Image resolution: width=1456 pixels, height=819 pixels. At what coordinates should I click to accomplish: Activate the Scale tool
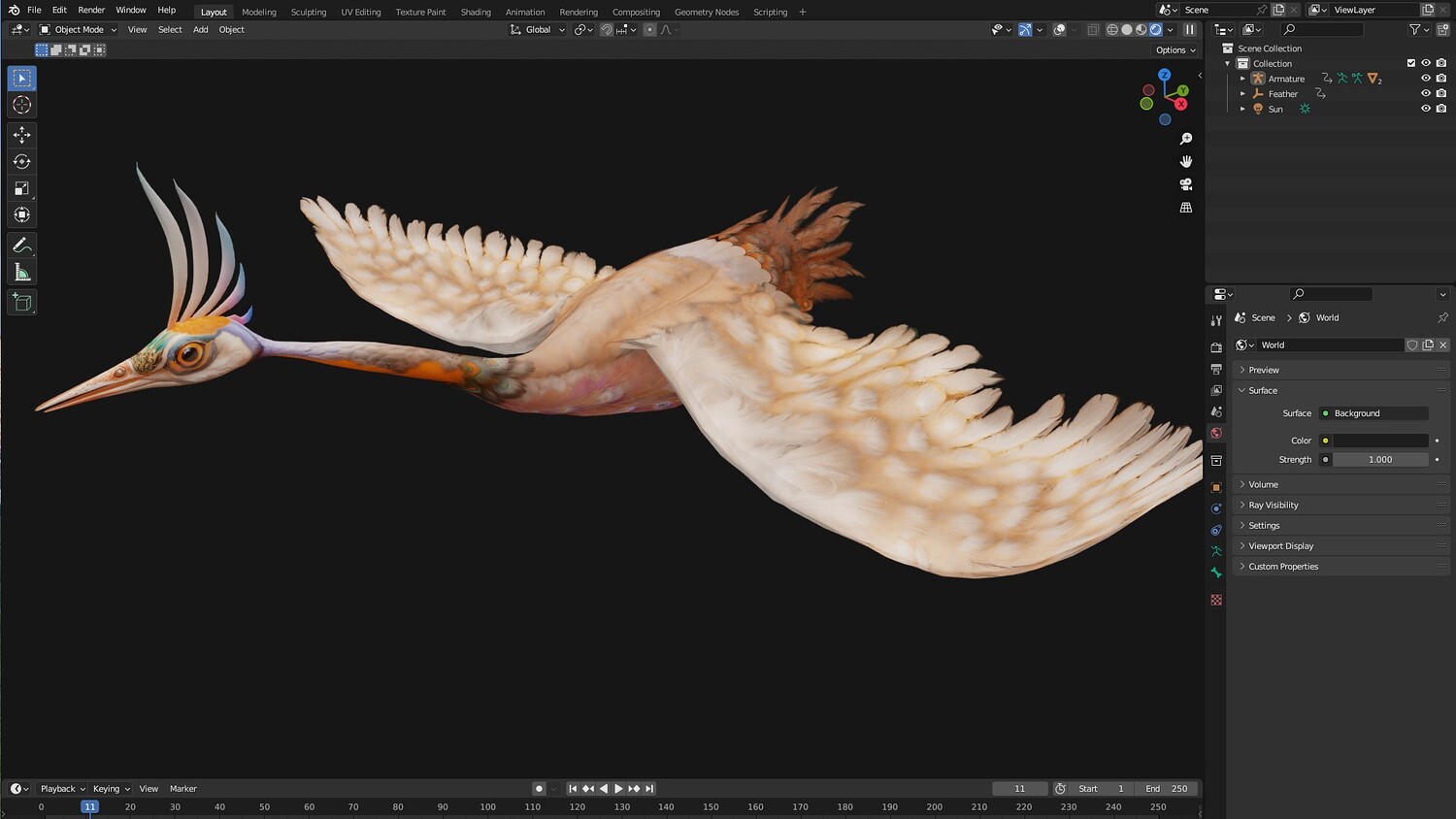click(x=21, y=188)
